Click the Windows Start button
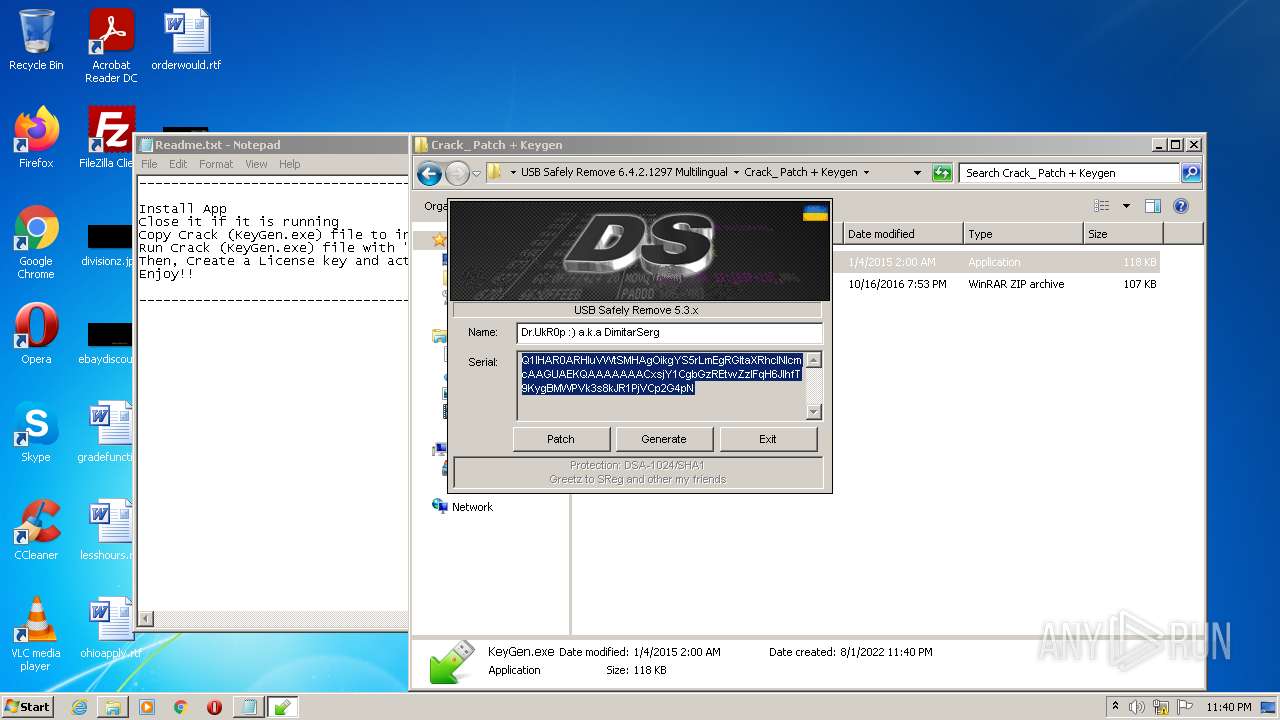 (x=28, y=707)
